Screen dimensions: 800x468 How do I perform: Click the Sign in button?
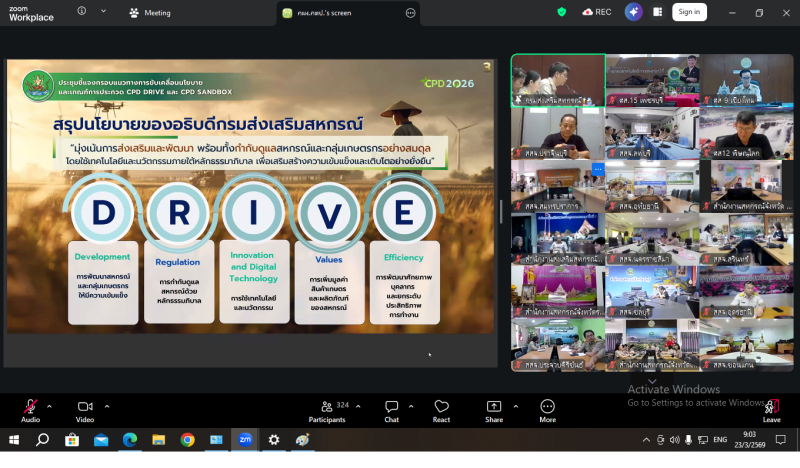tap(688, 12)
